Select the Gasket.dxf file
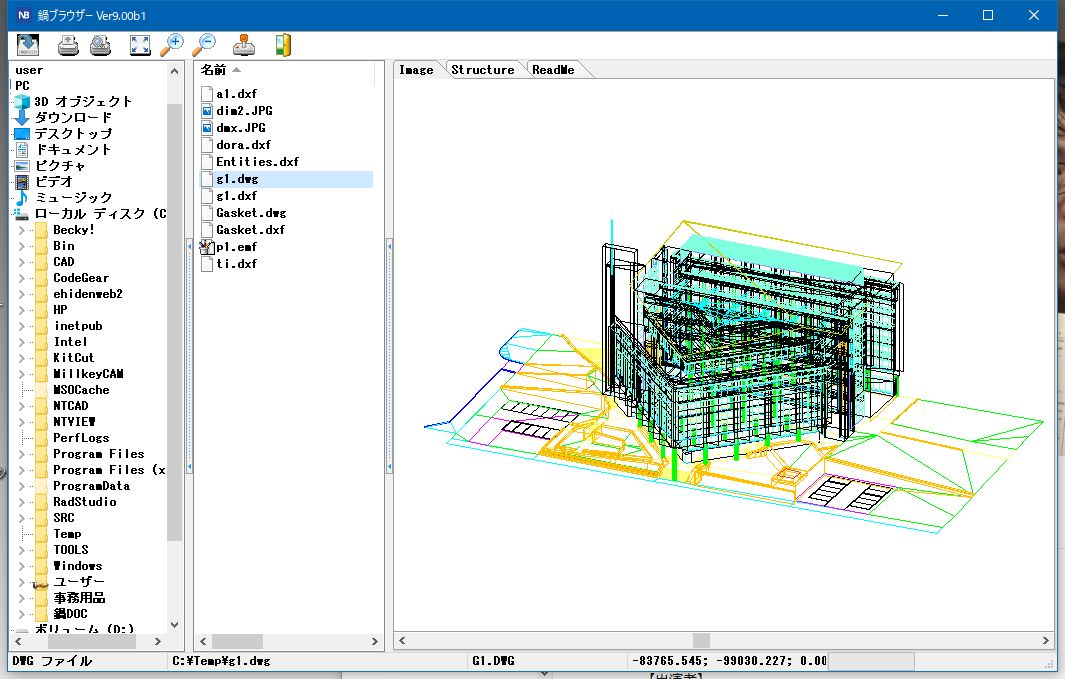Screen dimensions: 1065x679 [251, 230]
